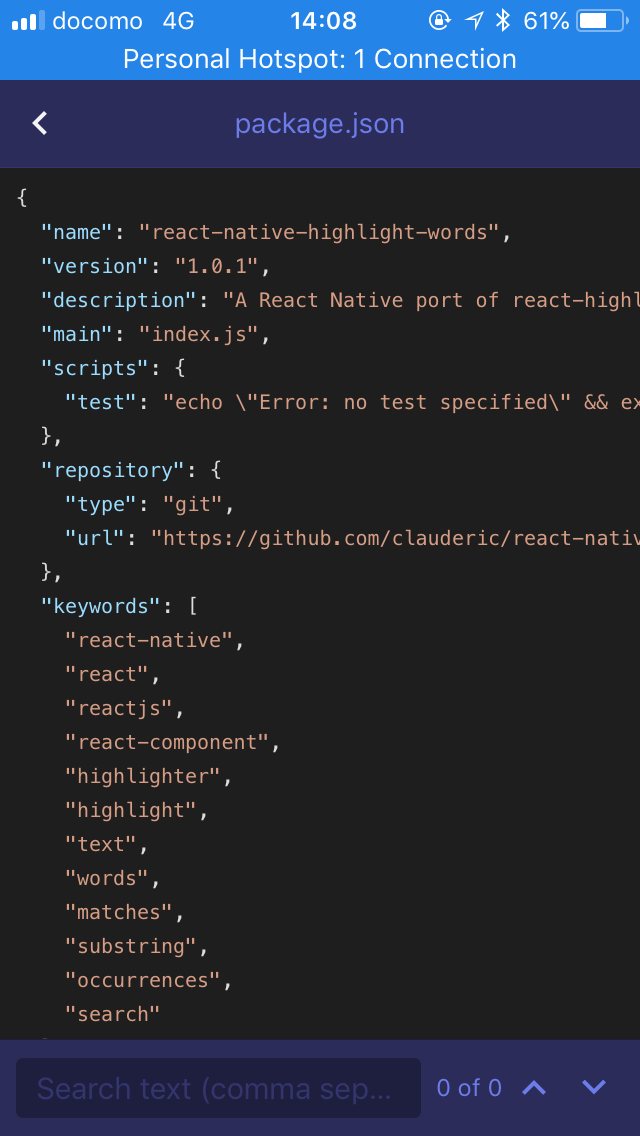Screen dimensions: 640x1136
Task: Tap the "keywords" array key
Action: (101, 606)
